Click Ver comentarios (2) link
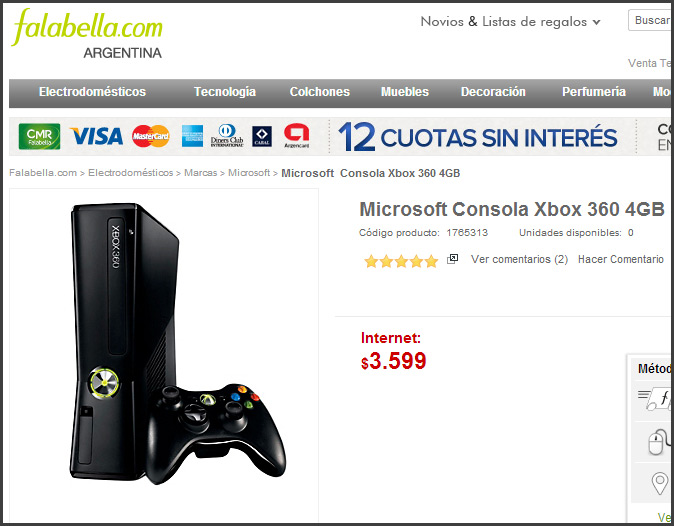The height and width of the screenshot is (526, 674). tap(519, 259)
